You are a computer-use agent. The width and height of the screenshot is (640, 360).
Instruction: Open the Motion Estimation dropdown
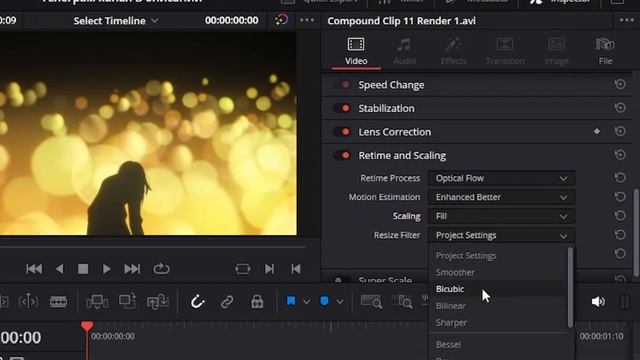(x=501, y=197)
